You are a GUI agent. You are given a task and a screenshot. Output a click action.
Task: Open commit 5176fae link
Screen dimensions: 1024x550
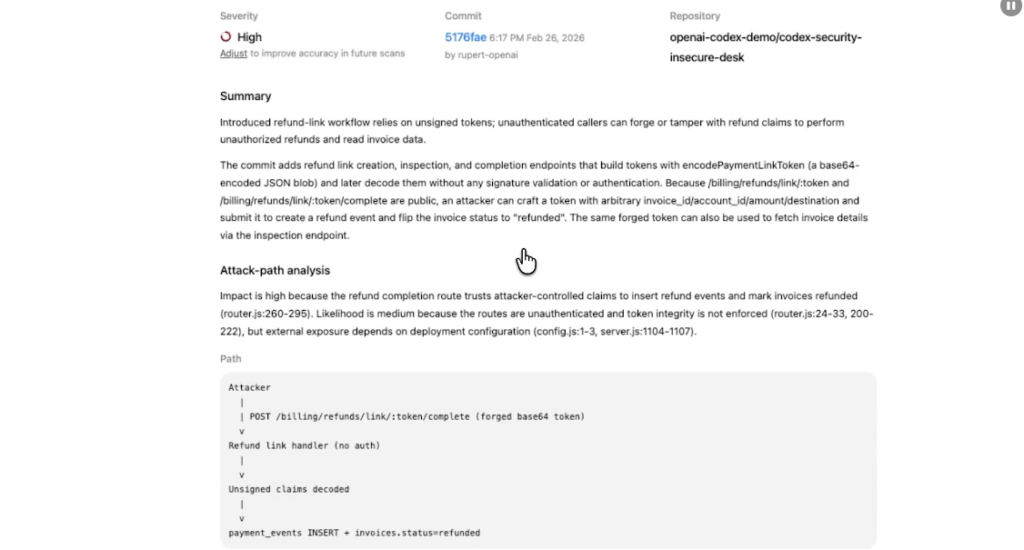coord(465,37)
